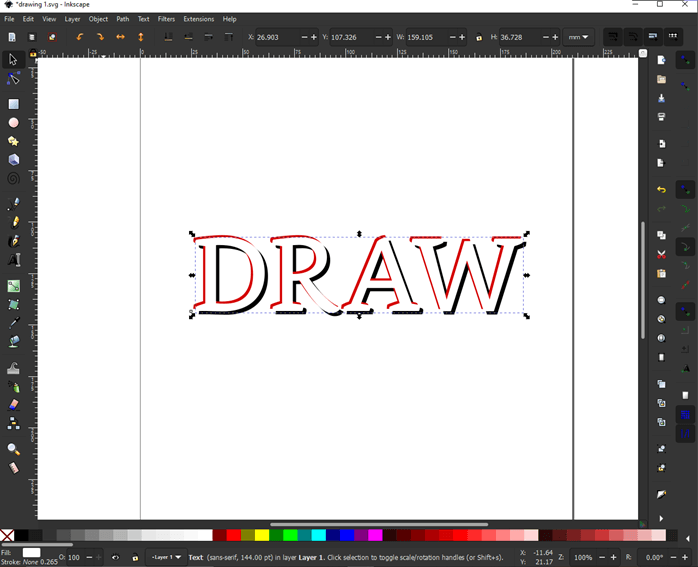698x567 pixels.
Task: Expand the command bar overflow arrow
Action: [661, 518]
